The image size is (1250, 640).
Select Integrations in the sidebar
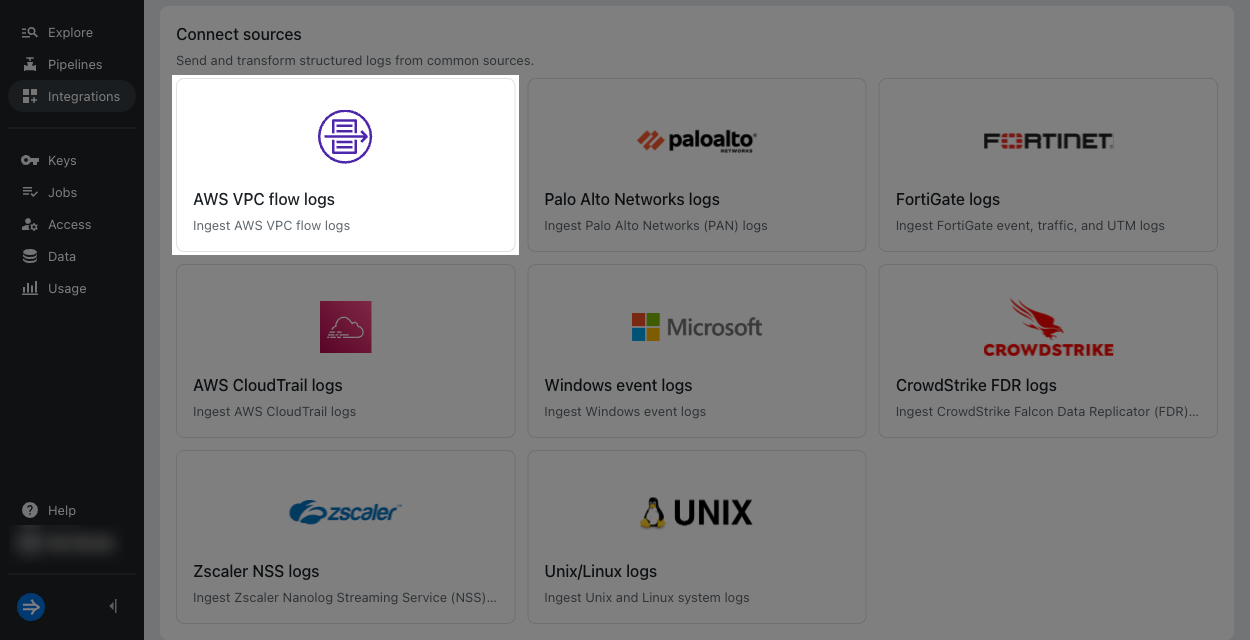84,96
